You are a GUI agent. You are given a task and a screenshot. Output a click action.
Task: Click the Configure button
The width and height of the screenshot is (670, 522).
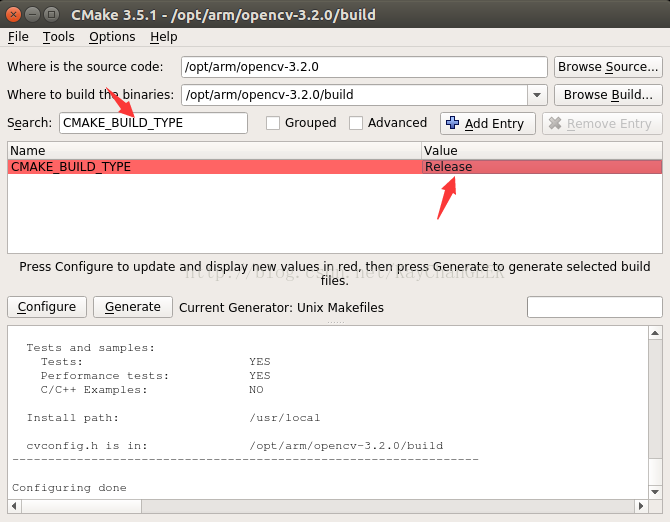coord(47,307)
